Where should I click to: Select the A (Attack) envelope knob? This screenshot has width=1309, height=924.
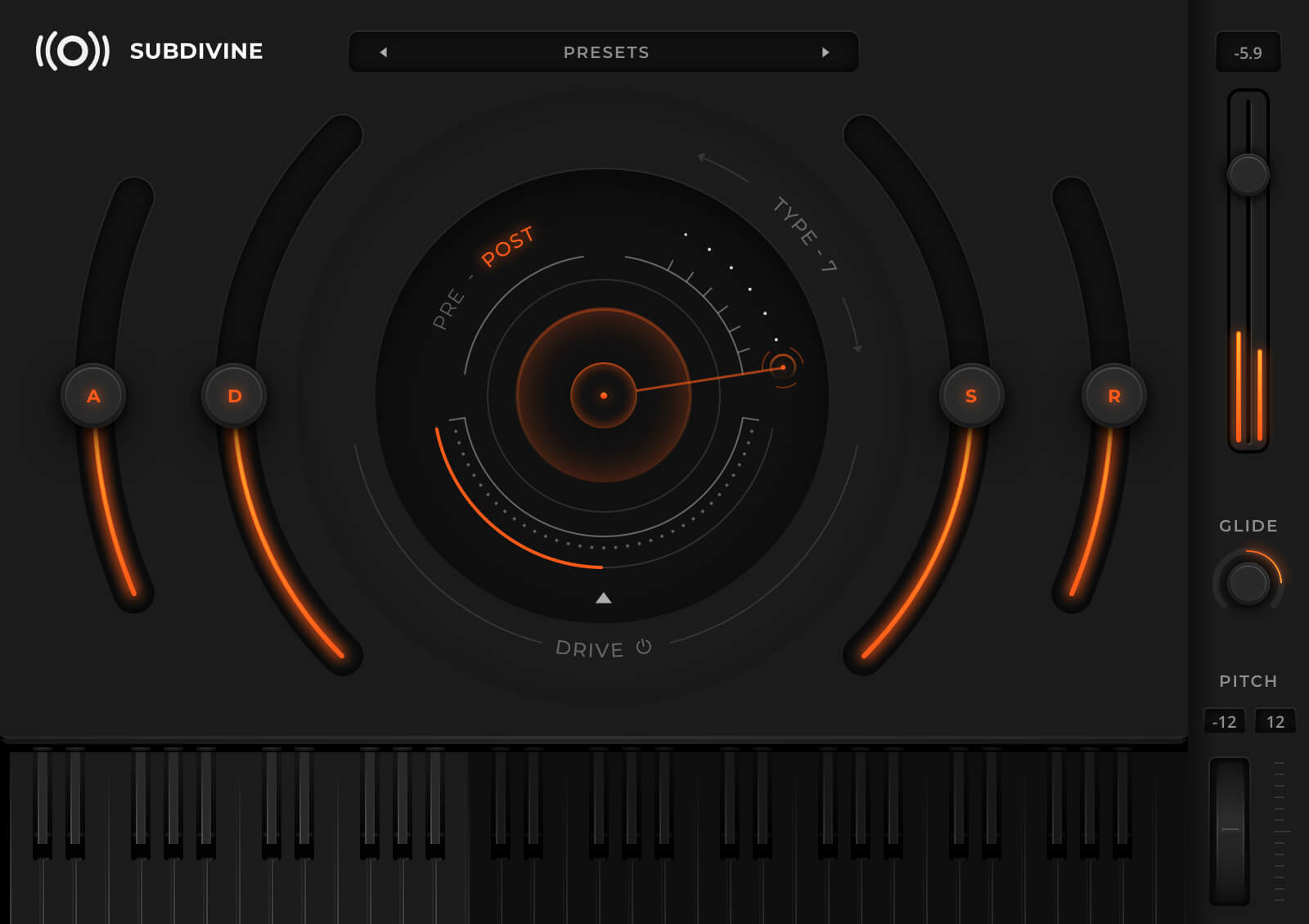pos(94,395)
